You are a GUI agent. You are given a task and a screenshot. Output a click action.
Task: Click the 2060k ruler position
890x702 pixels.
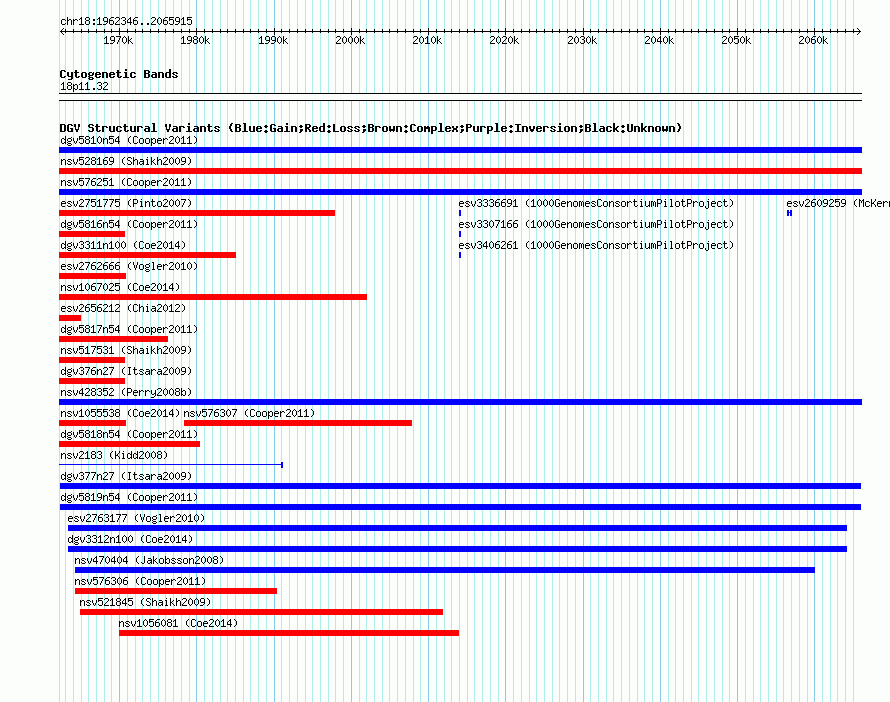coord(813,40)
